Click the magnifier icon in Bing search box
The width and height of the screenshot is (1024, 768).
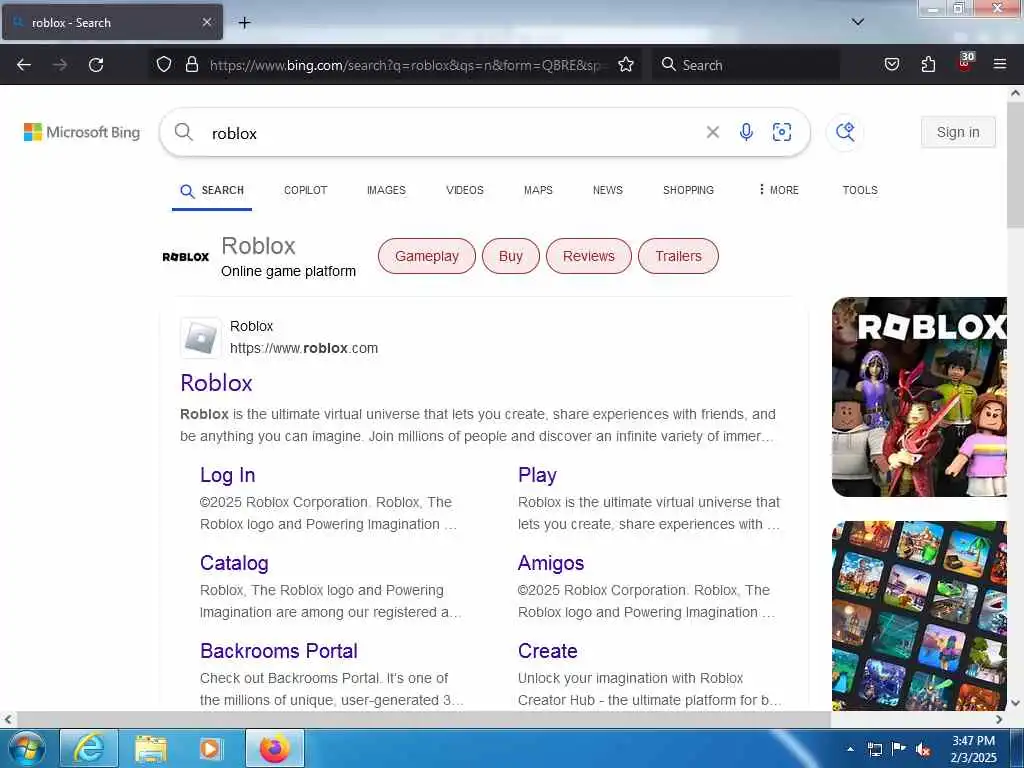(x=184, y=132)
